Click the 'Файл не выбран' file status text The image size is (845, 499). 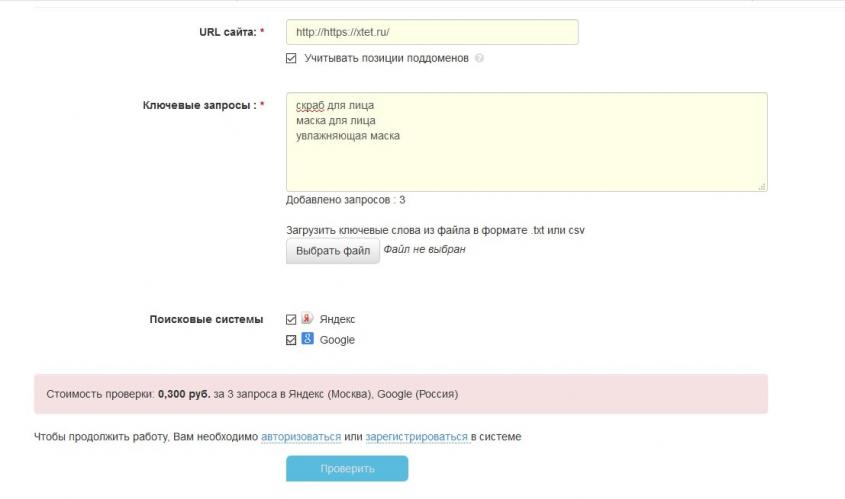click(424, 249)
